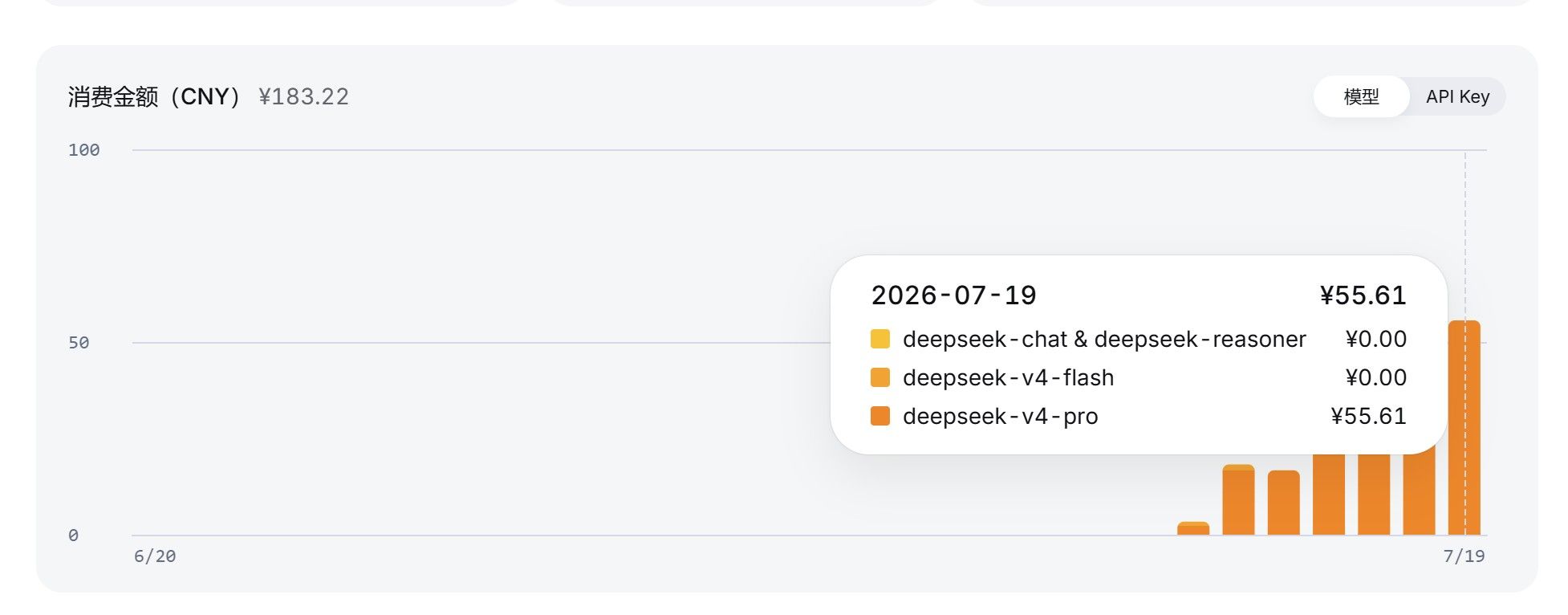Click the ¥183.22 total amount
Image resolution: width=1568 pixels, height=615 pixels.
[303, 97]
